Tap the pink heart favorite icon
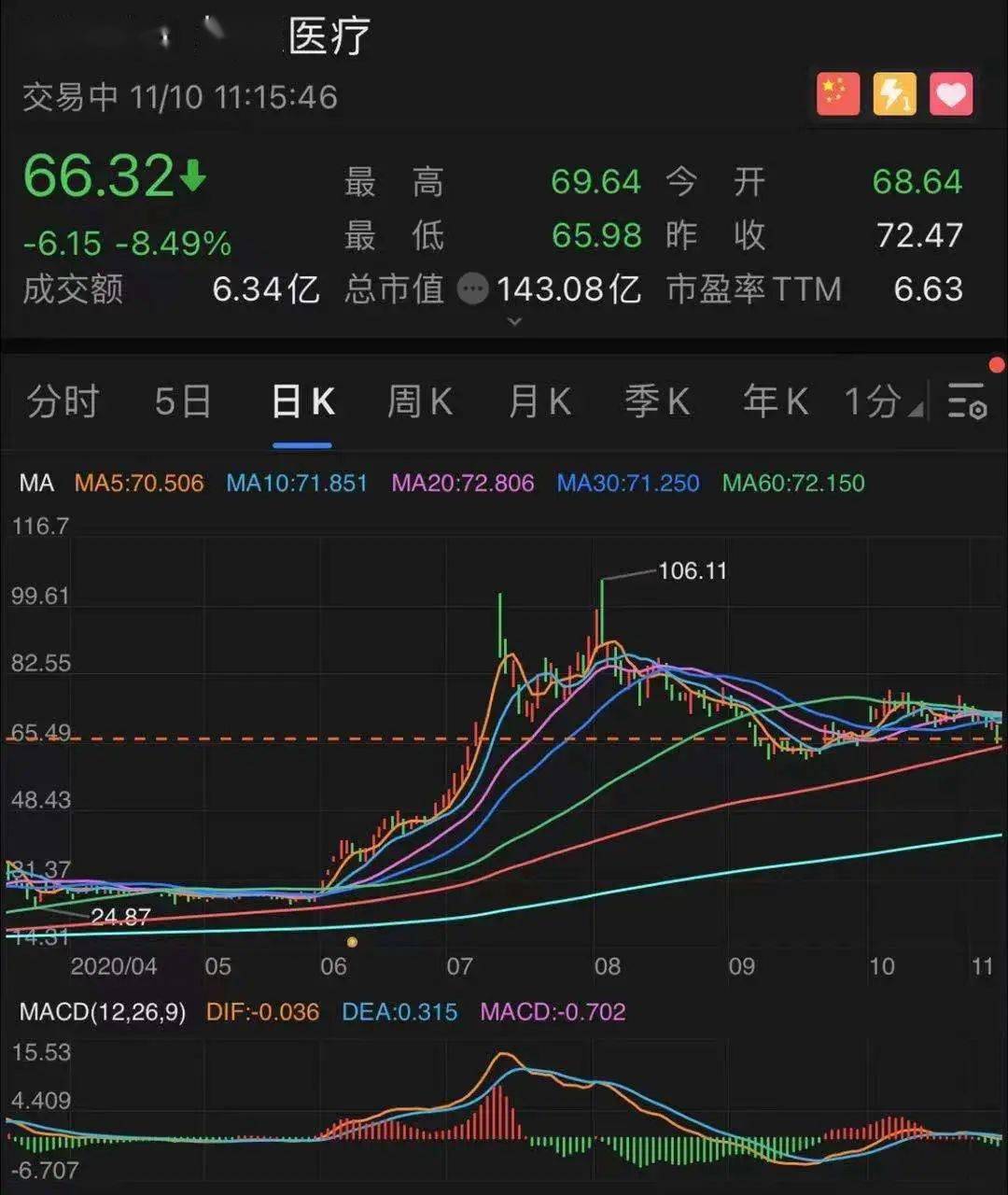The image size is (1008, 1195). [951, 94]
